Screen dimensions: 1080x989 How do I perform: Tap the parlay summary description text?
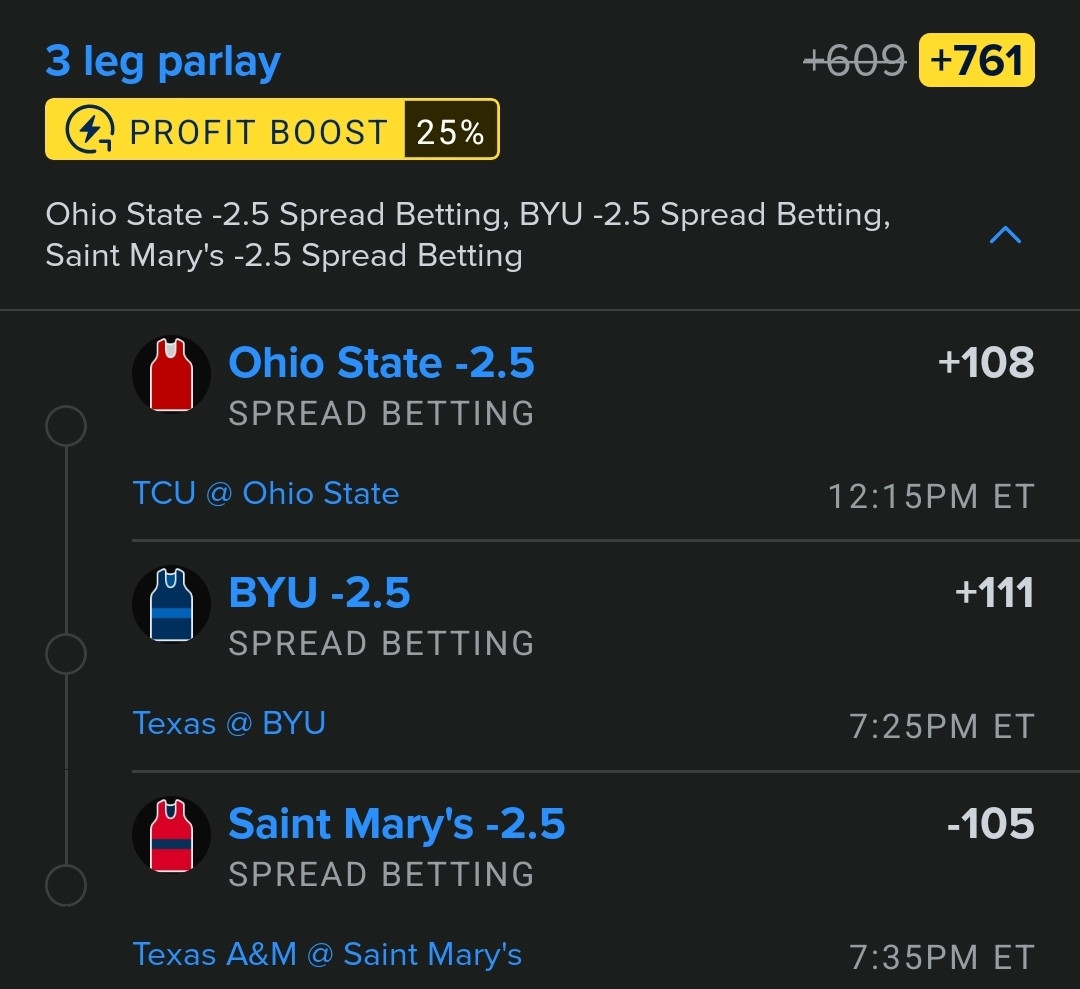pyautogui.click(x=468, y=235)
